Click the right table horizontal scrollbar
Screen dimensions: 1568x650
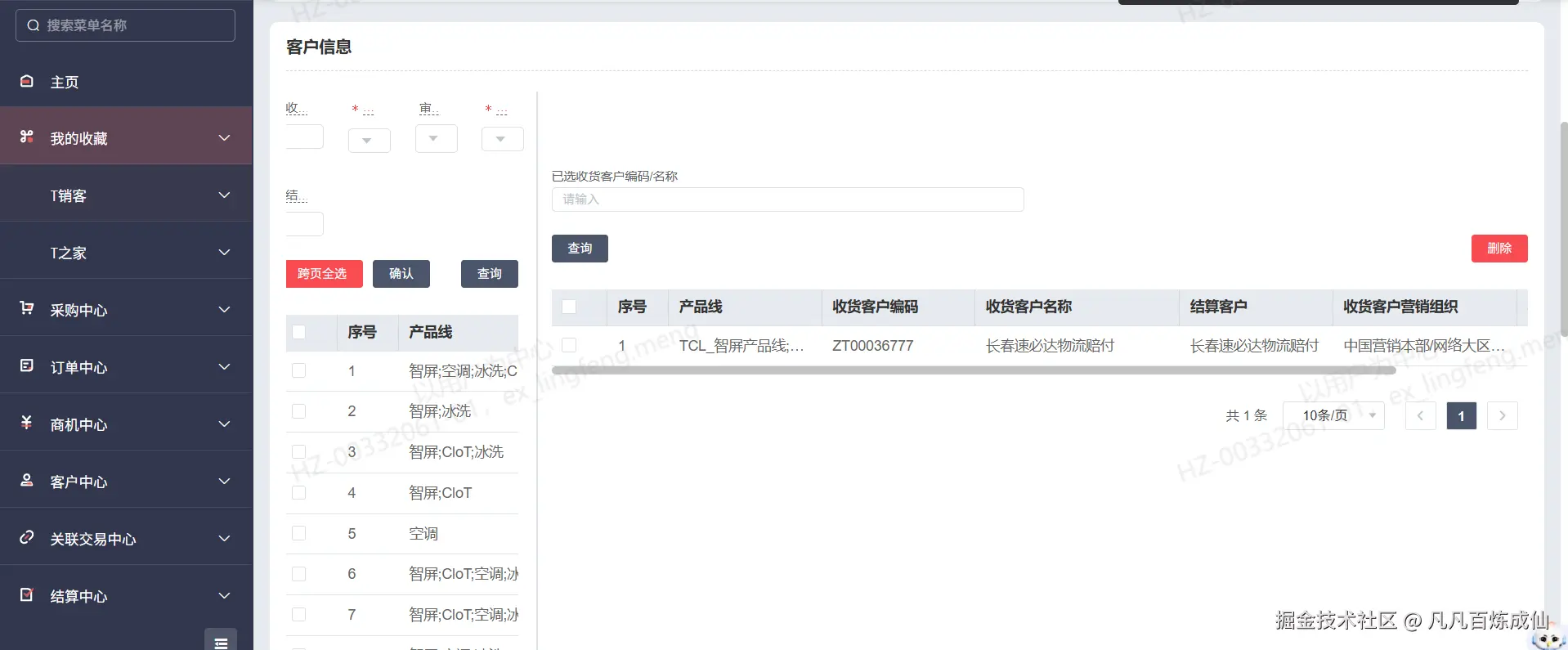(x=973, y=370)
